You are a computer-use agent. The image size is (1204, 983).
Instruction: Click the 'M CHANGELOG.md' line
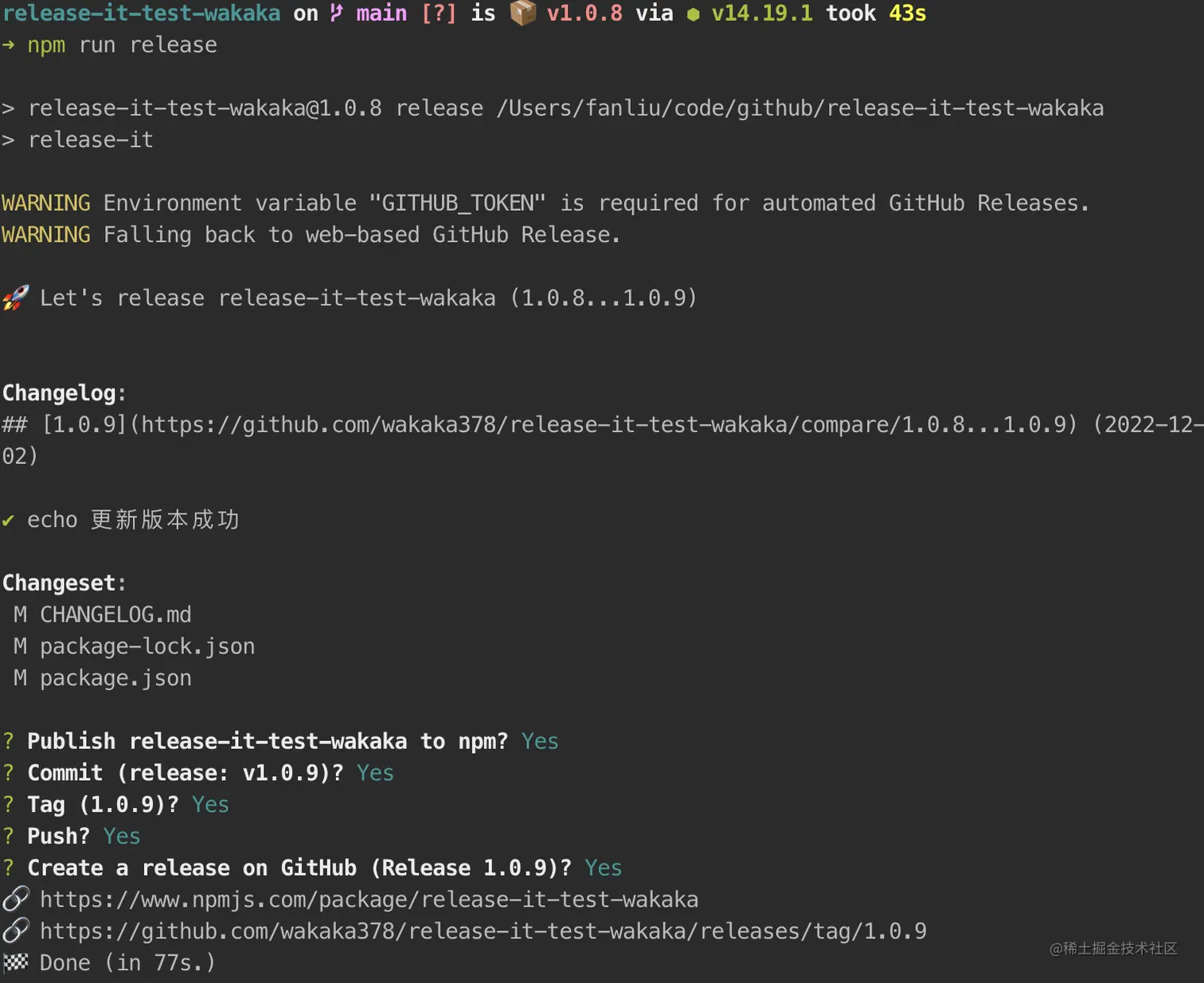click(103, 614)
